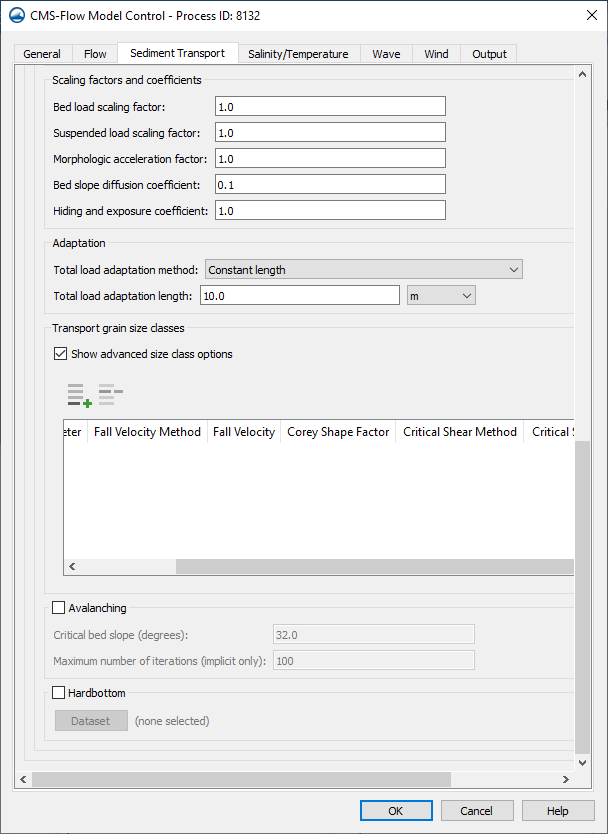Click the add size class row icon
The image size is (608, 834).
pyautogui.click(x=80, y=395)
